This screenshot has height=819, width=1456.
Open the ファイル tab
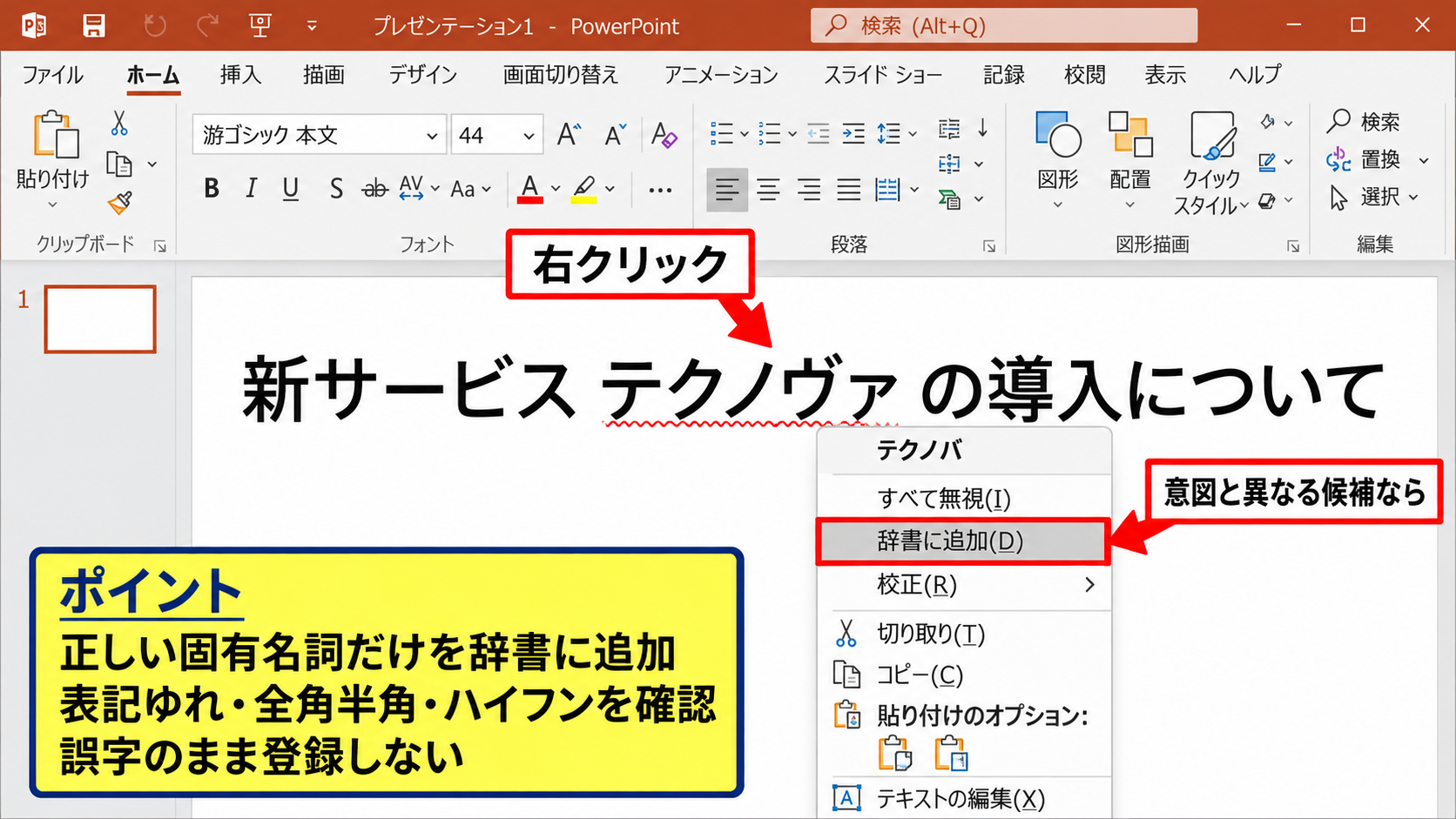click(x=52, y=75)
